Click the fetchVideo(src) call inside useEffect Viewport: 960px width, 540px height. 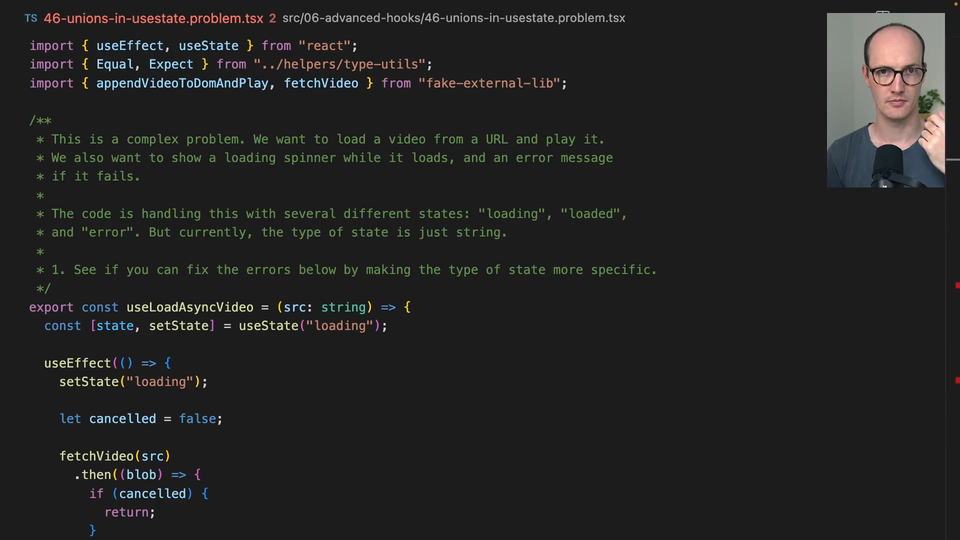pyautogui.click(x=115, y=456)
